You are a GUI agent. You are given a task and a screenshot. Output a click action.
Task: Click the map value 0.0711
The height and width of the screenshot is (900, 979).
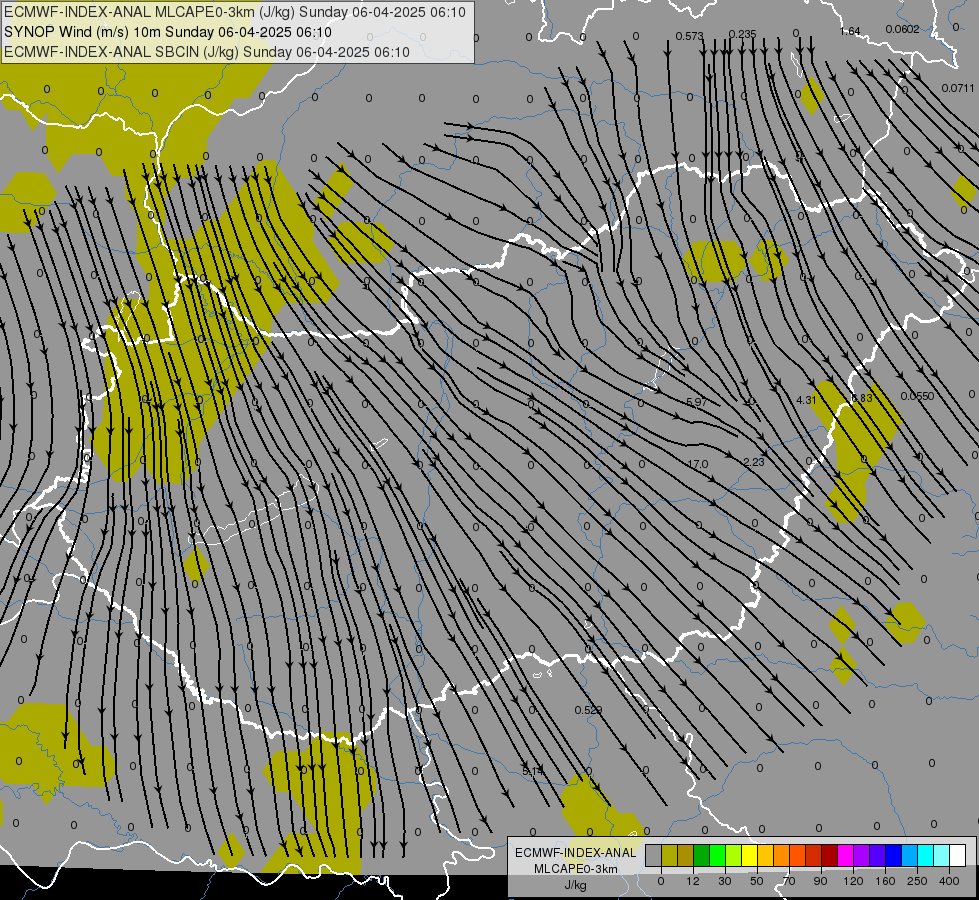click(958, 88)
